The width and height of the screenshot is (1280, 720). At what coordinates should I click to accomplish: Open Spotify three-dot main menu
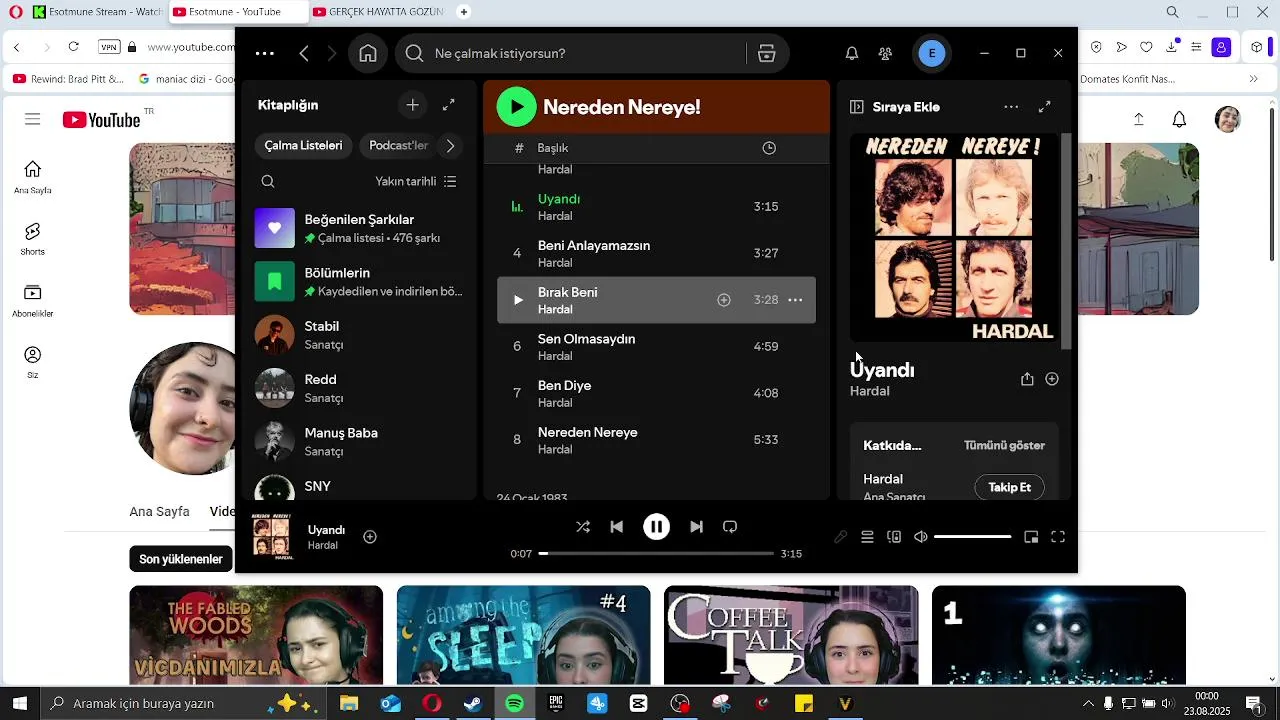[265, 54]
